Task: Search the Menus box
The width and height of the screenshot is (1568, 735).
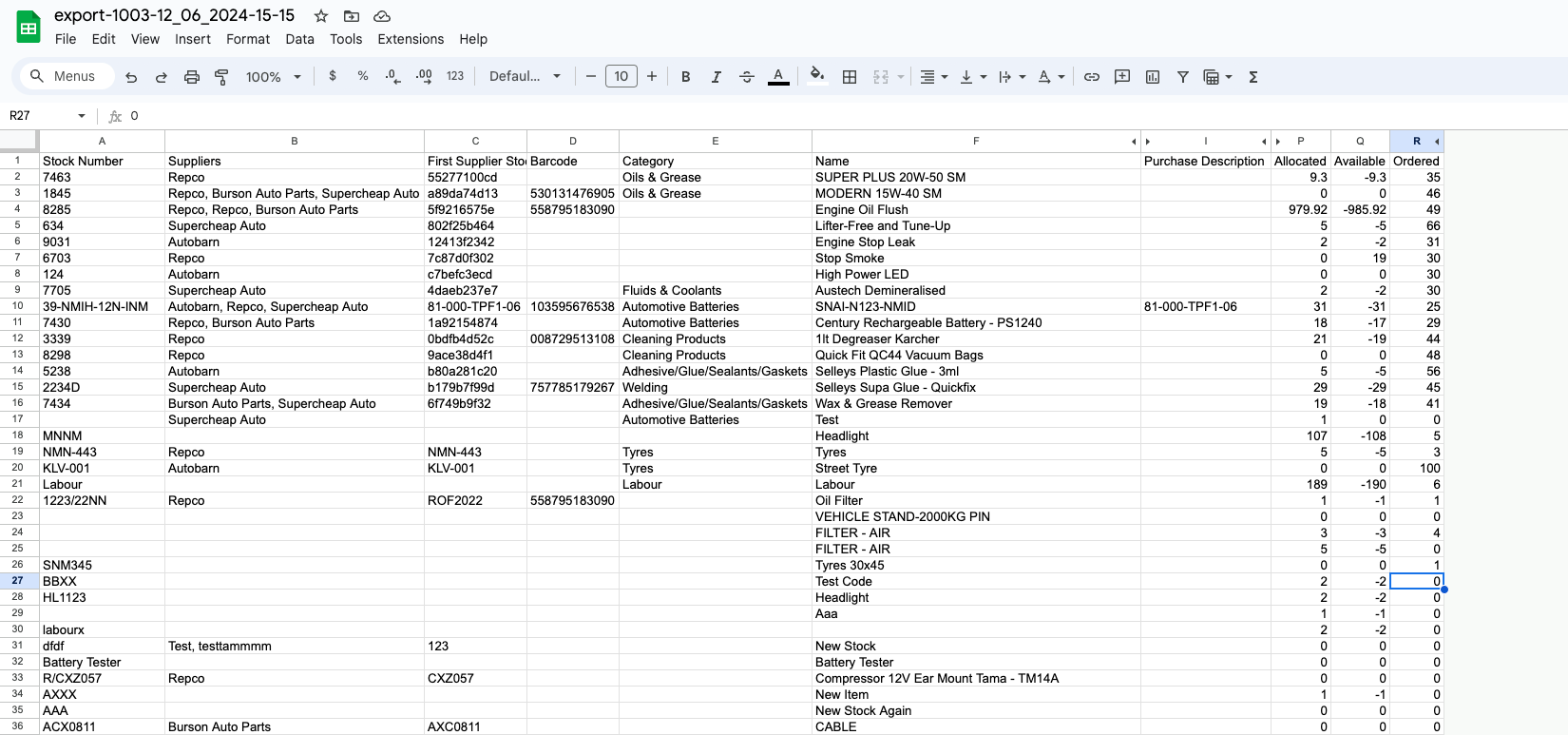Action: (67, 76)
